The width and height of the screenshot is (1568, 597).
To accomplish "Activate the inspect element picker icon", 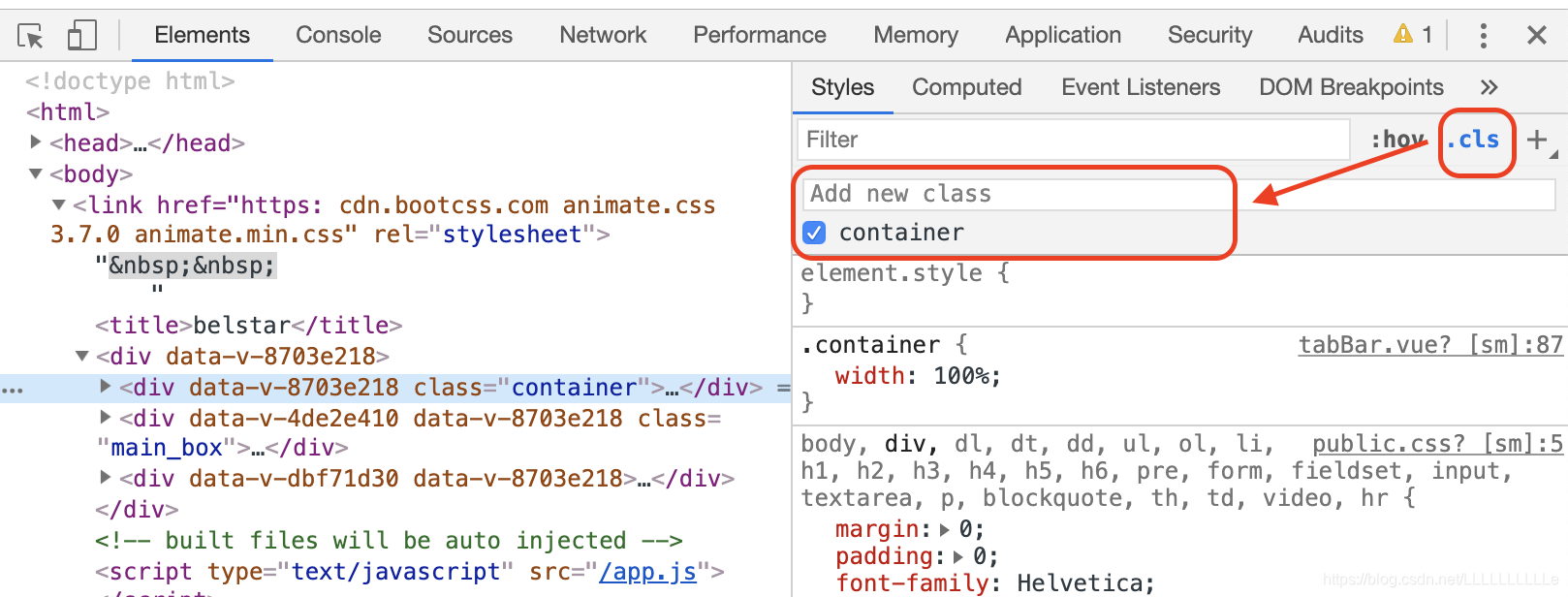I will [x=31, y=36].
